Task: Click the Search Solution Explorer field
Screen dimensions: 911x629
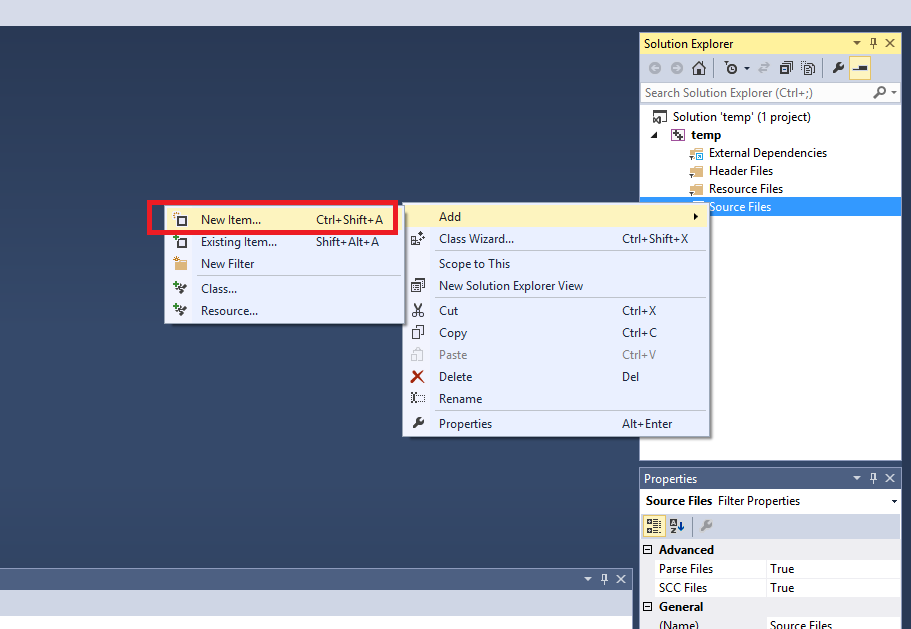Action: [755, 92]
